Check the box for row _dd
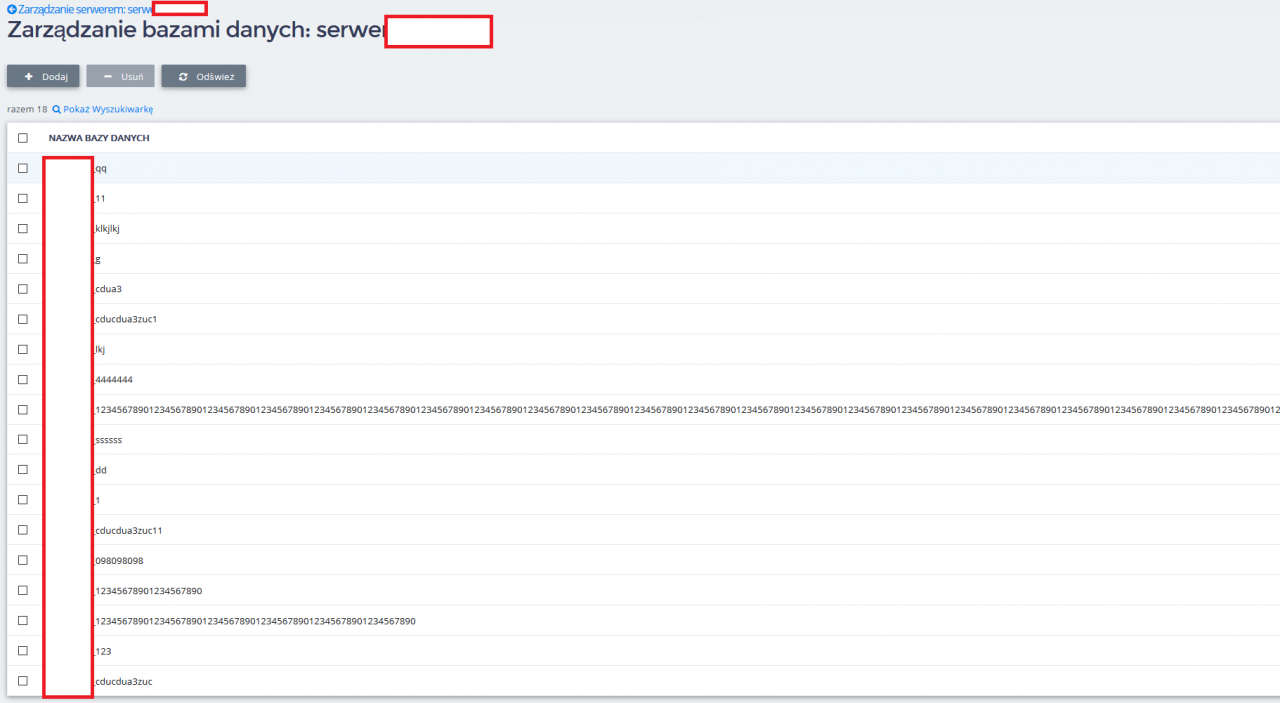Image resolution: width=1280 pixels, height=703 pixels. point(23,470)
